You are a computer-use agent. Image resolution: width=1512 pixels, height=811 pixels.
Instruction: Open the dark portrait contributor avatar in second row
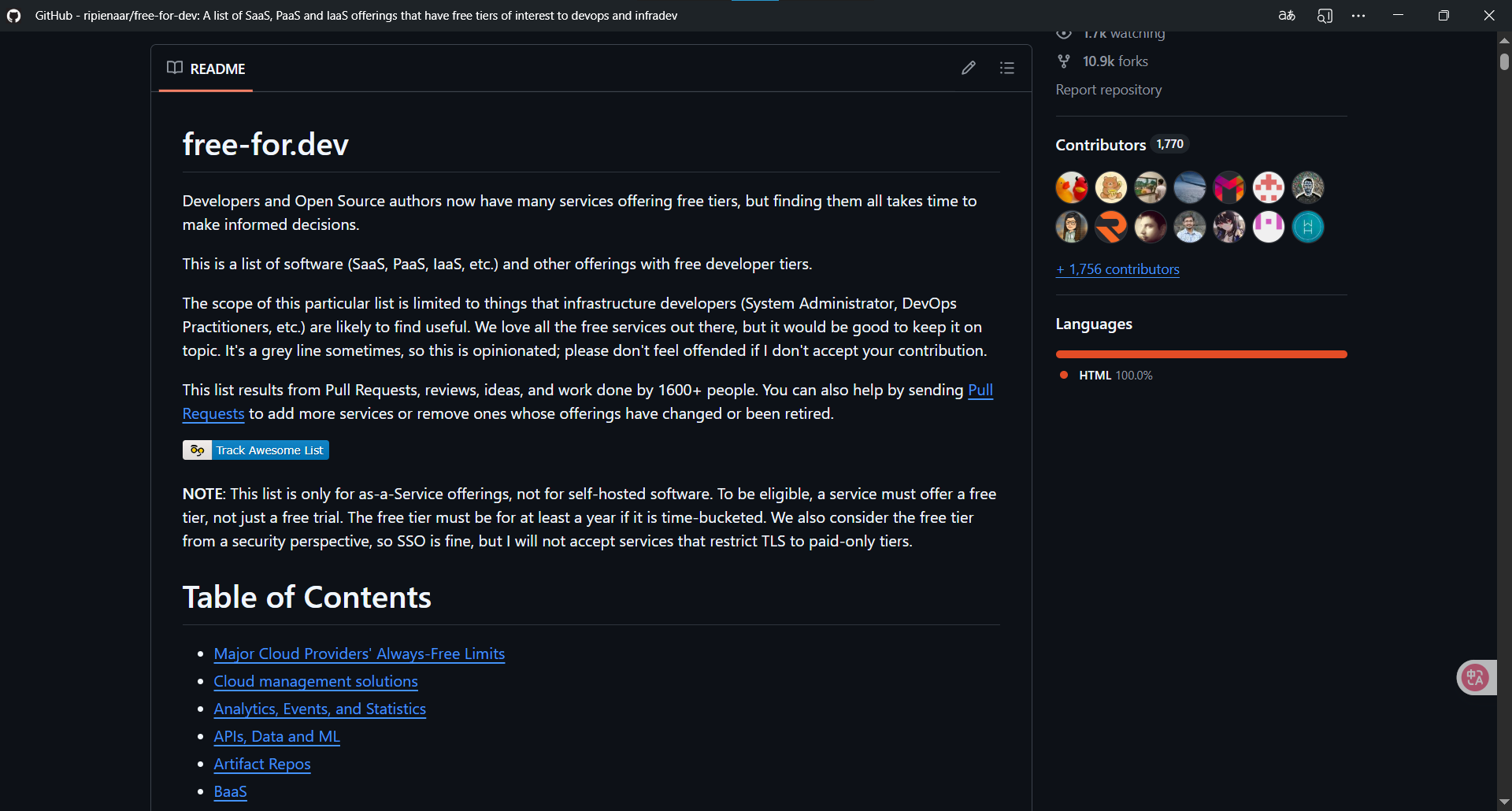[1151, 227]
